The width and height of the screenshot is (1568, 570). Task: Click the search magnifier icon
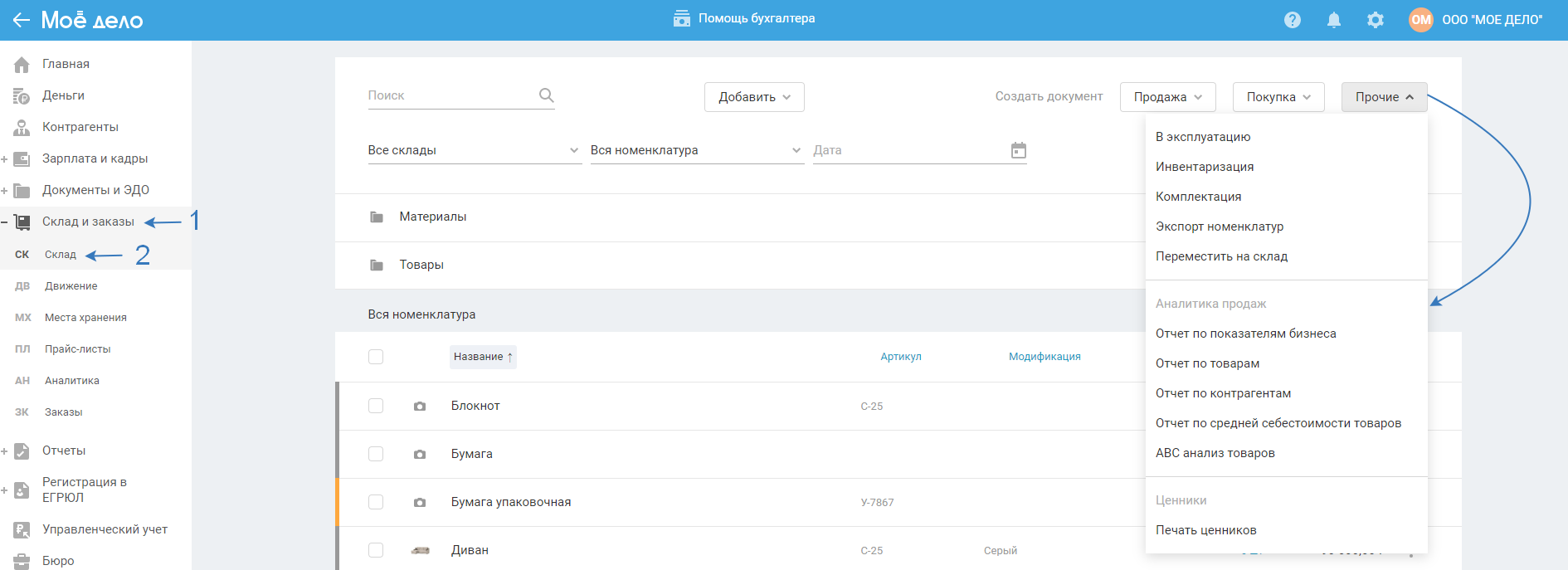click(x=546, y=95)
